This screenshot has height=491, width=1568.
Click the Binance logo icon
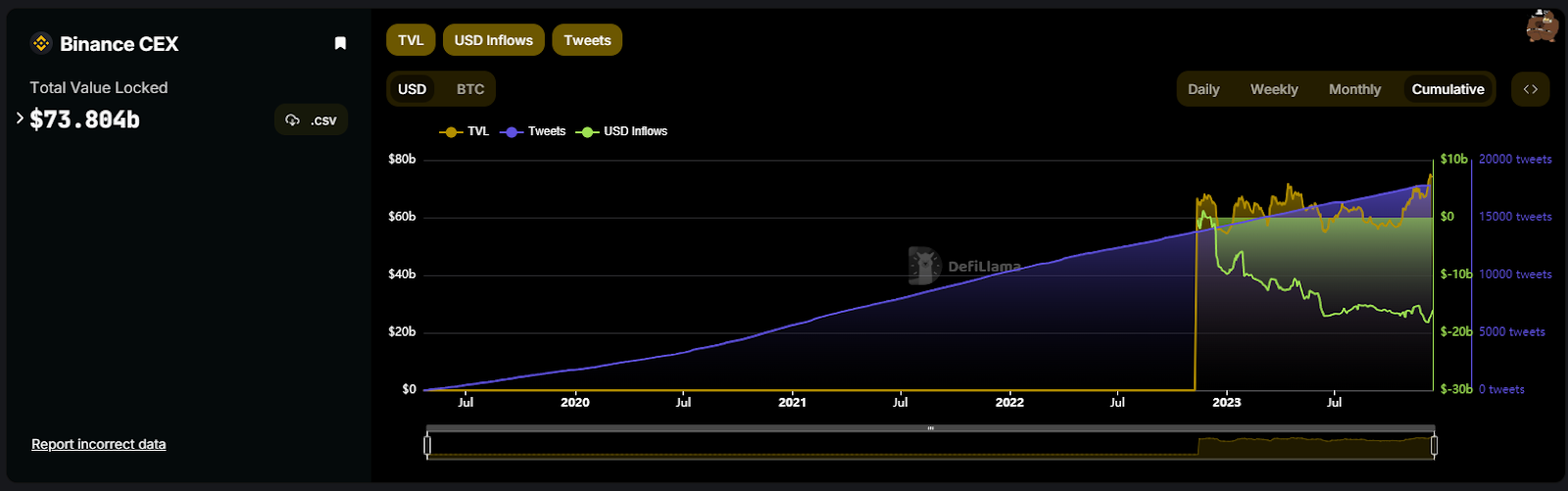pos(41,43)
